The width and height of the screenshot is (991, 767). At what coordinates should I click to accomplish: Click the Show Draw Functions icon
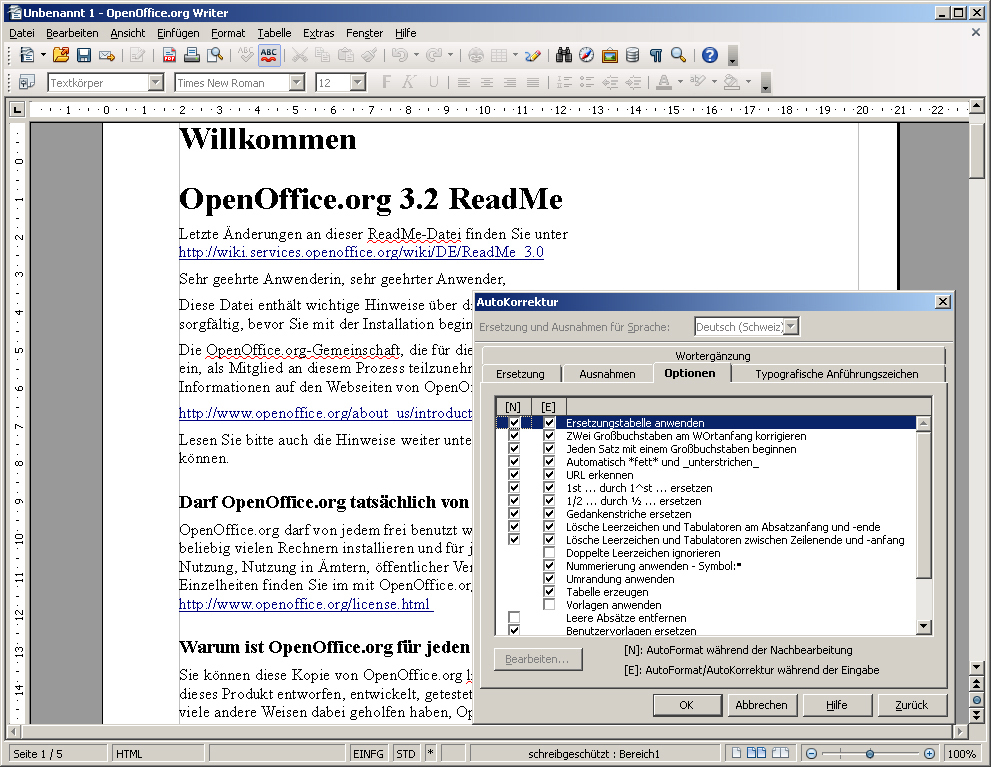click(533, 56)
